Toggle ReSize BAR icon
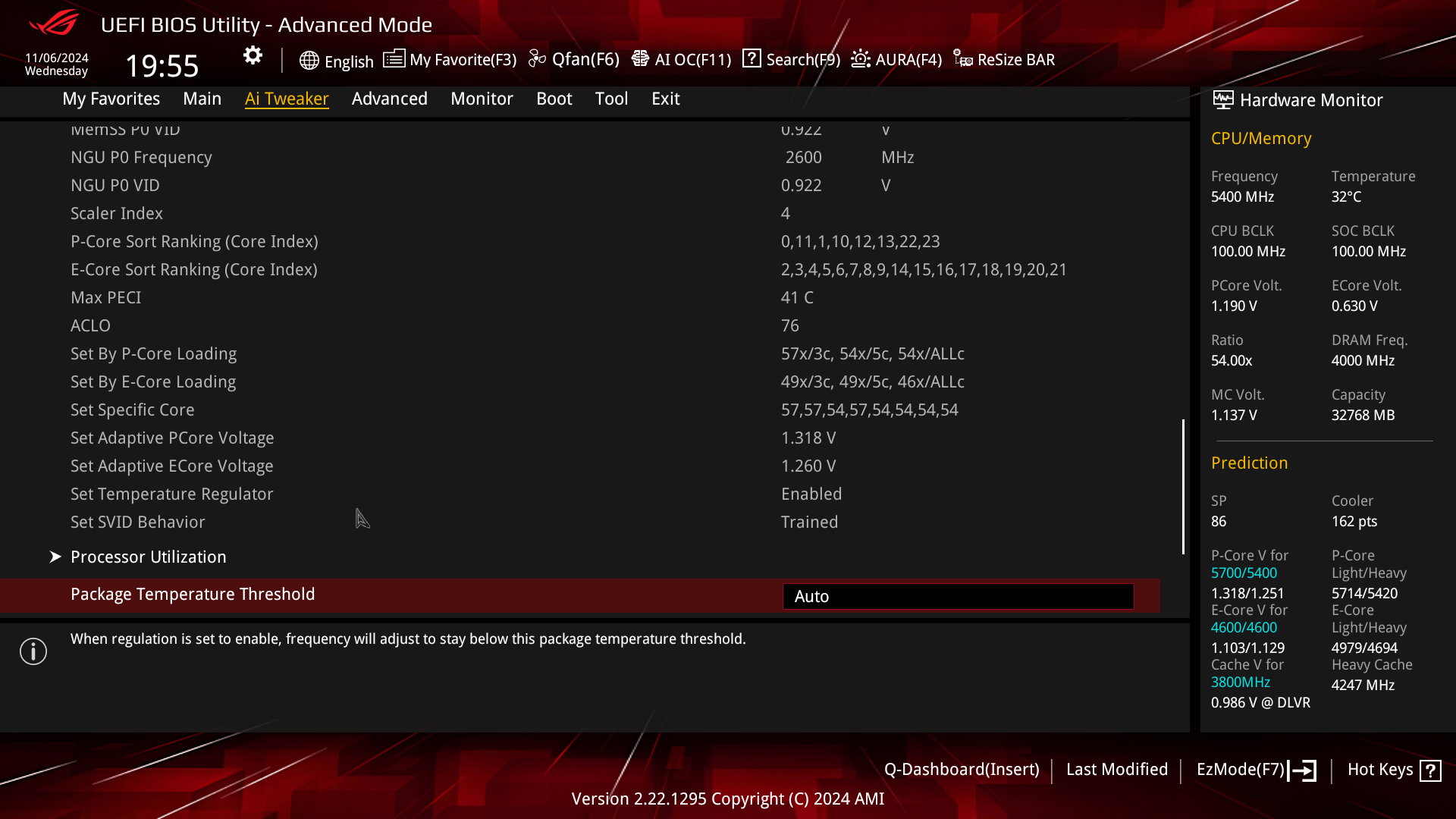Image resolution: width=1456 pixels, height=819 pixels. [x=963, y=59]
